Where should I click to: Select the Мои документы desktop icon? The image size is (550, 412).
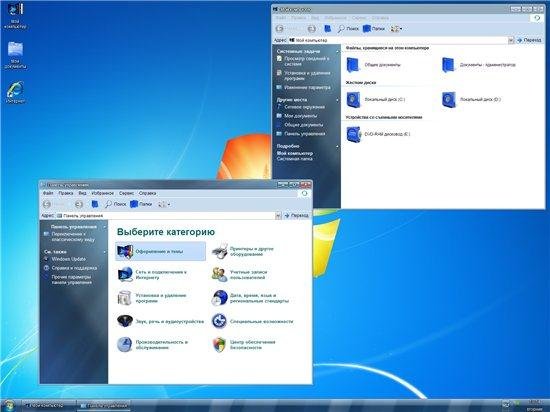[x=15, y=55]
